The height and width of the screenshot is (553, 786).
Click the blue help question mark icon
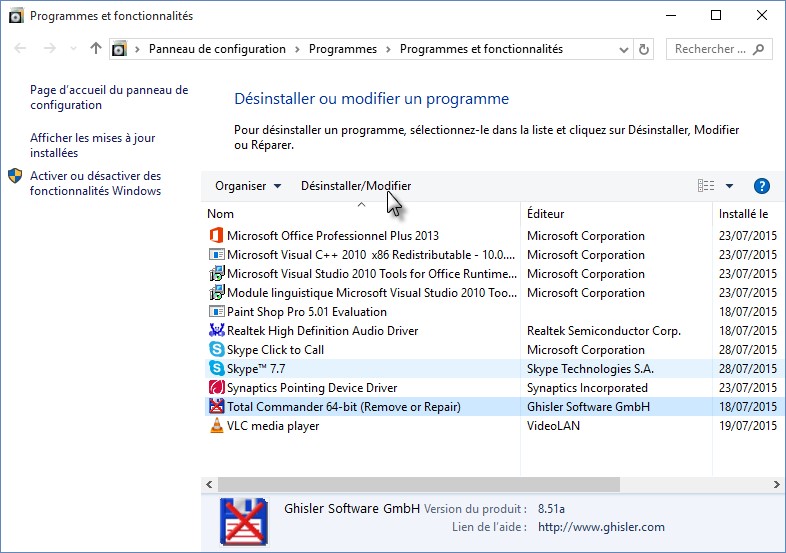761,186
